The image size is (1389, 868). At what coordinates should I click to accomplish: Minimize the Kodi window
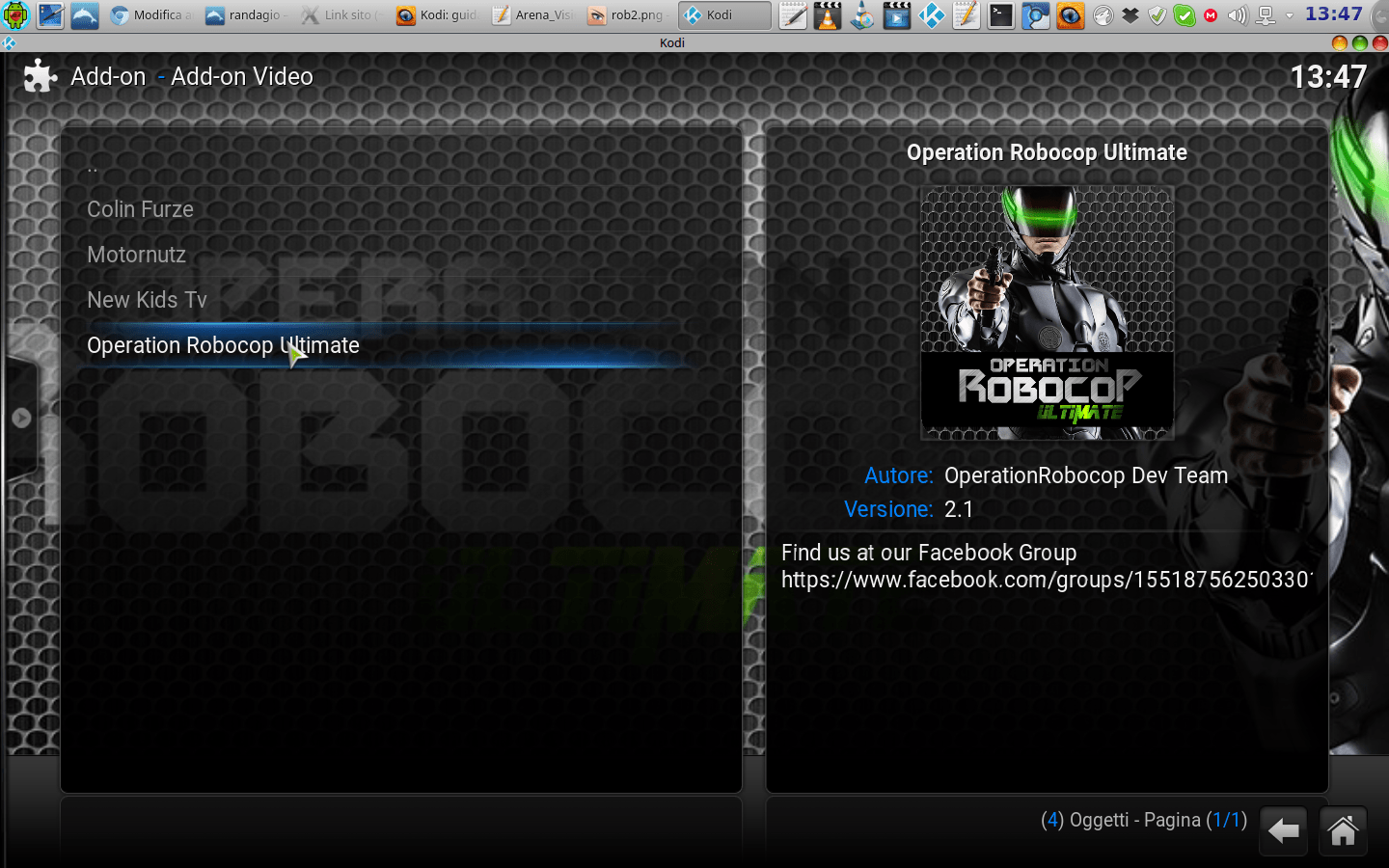click(1339, 42)
